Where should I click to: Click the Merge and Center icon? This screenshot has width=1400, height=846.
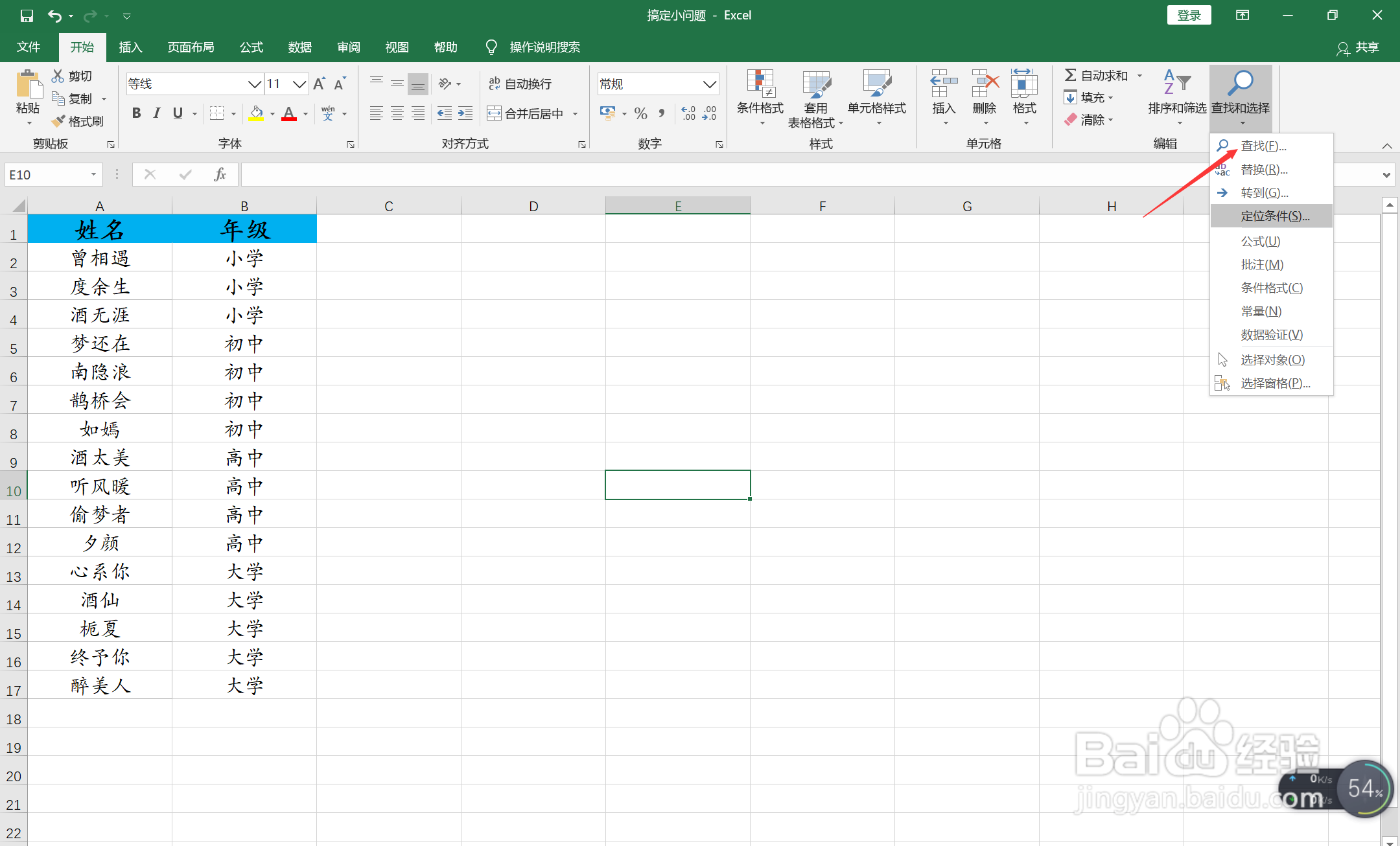click(494, 113)
